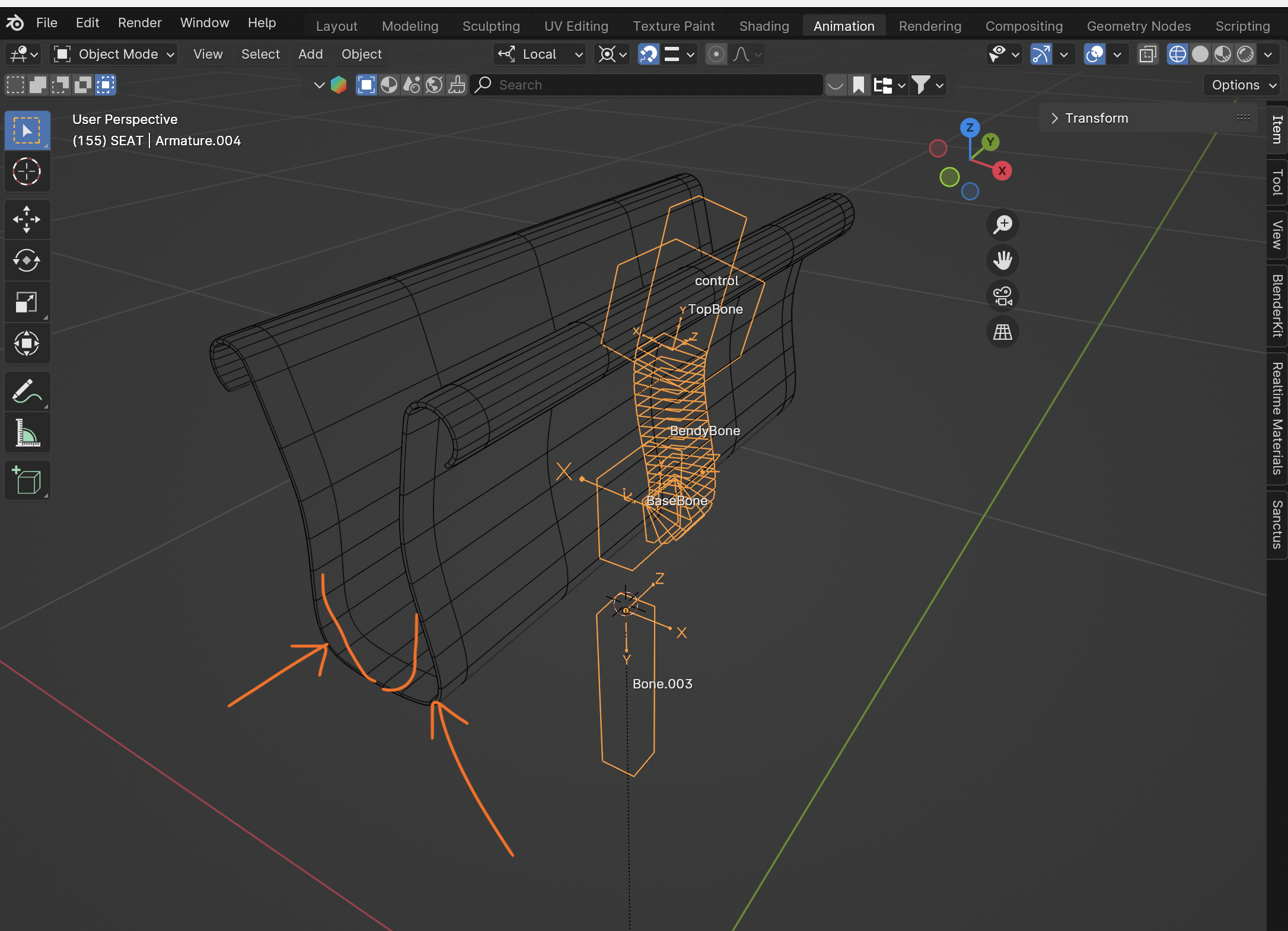This screenshot has width=1288, height=931.
Task: Click the blue Z axis gizmo
Action: (x=970, y=127)
